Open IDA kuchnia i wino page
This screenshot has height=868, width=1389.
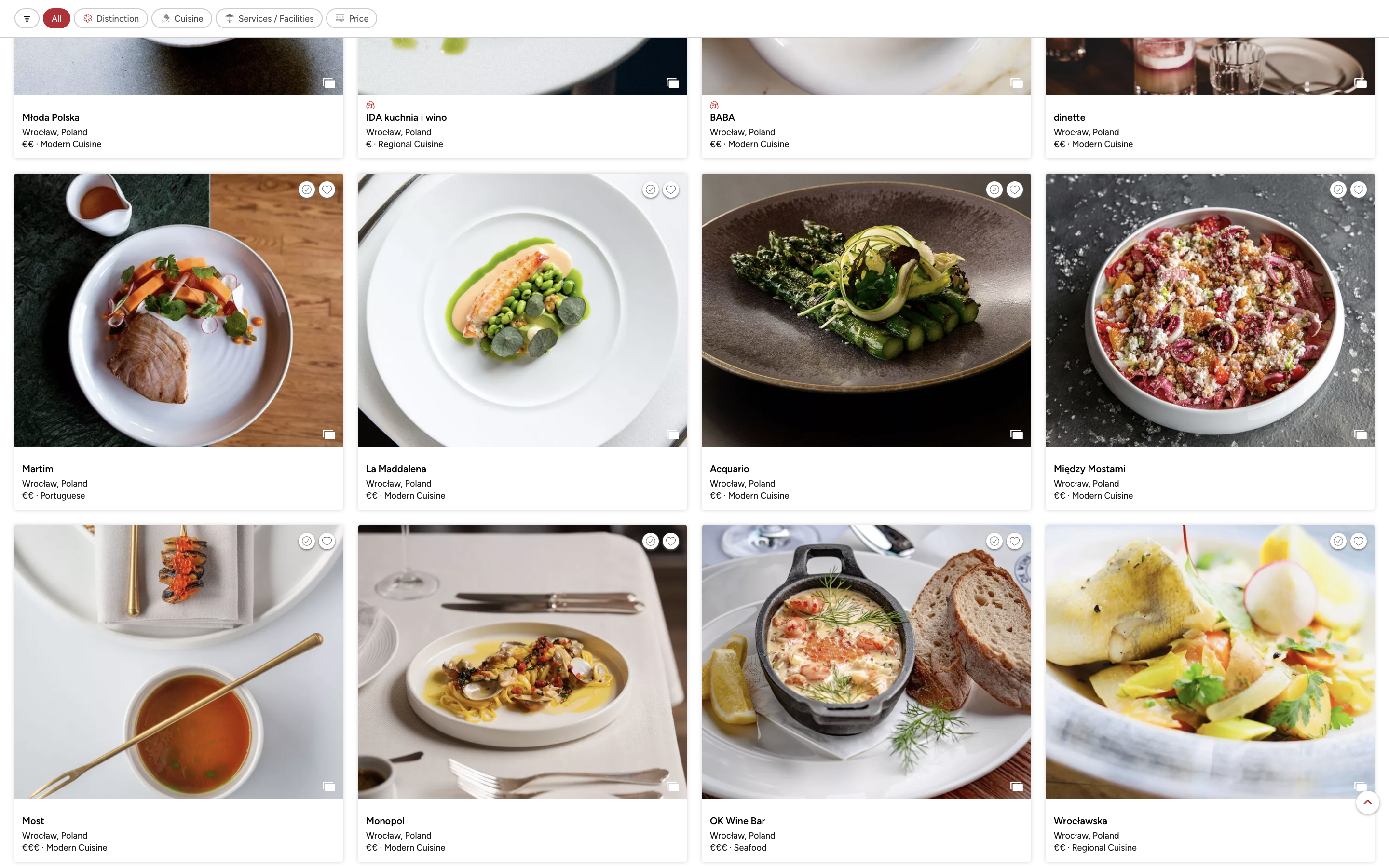(x=407, y=117)
